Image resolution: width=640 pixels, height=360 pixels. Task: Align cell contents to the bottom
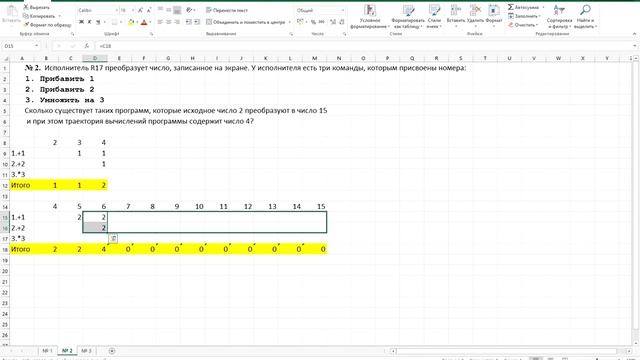tap(177, 10)
